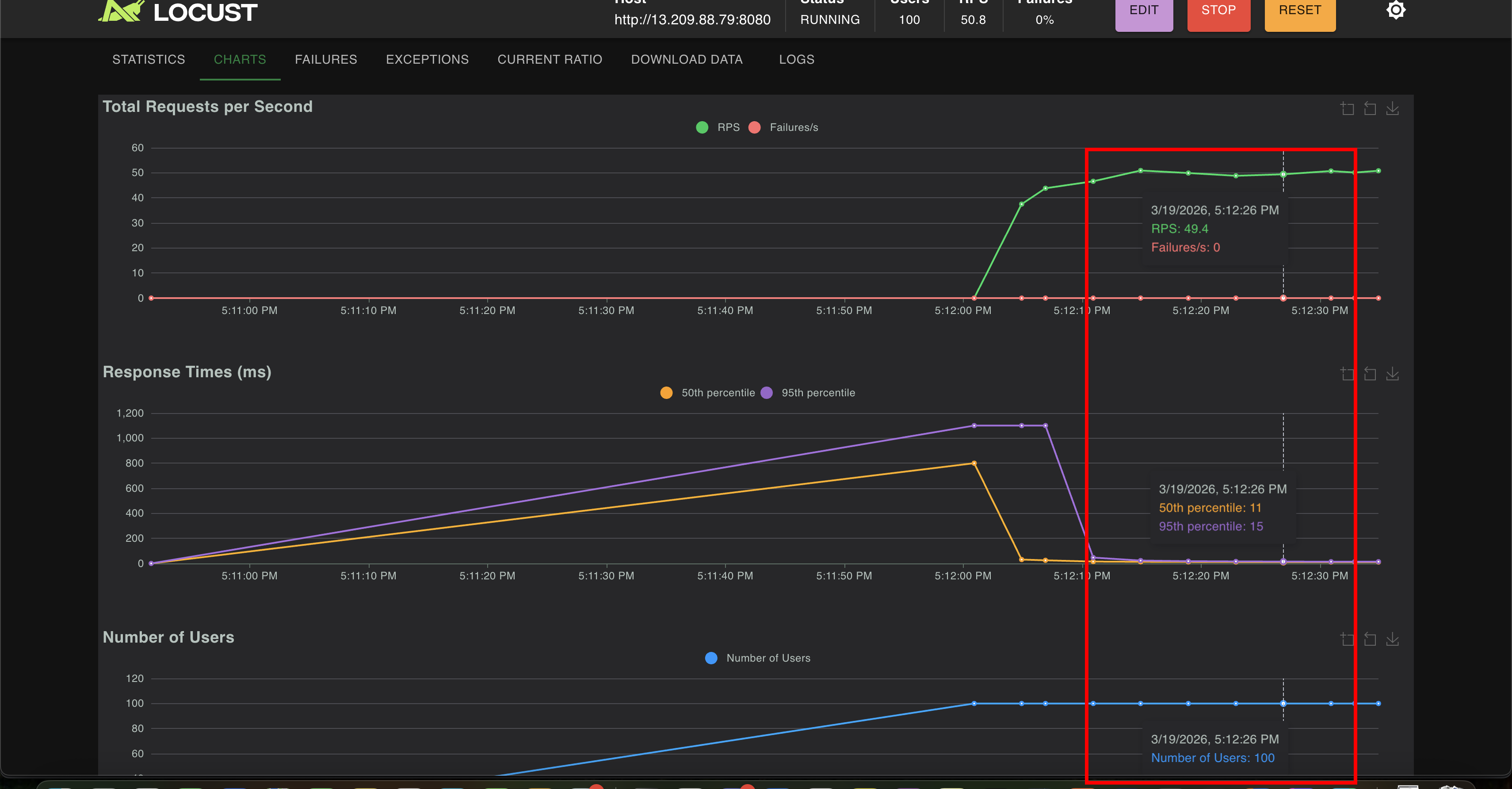Click the RUNNING status text
The height and width of the screenshot is (789, 1512).
pyautogui.click(x=830, y=20)
